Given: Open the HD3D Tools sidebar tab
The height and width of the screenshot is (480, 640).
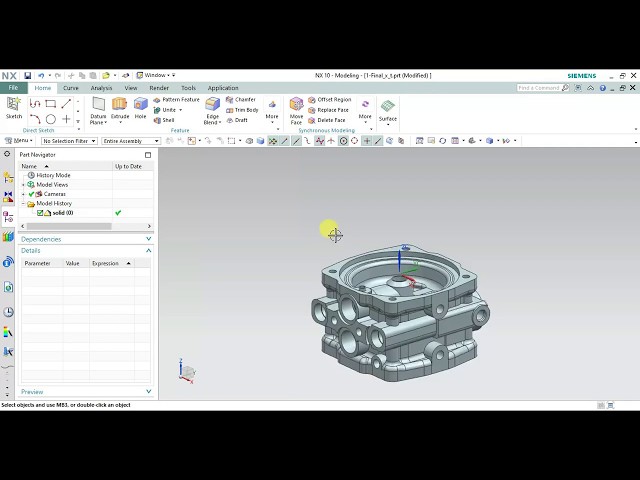Looking at the screenshot, I should (x=8, y=262).
